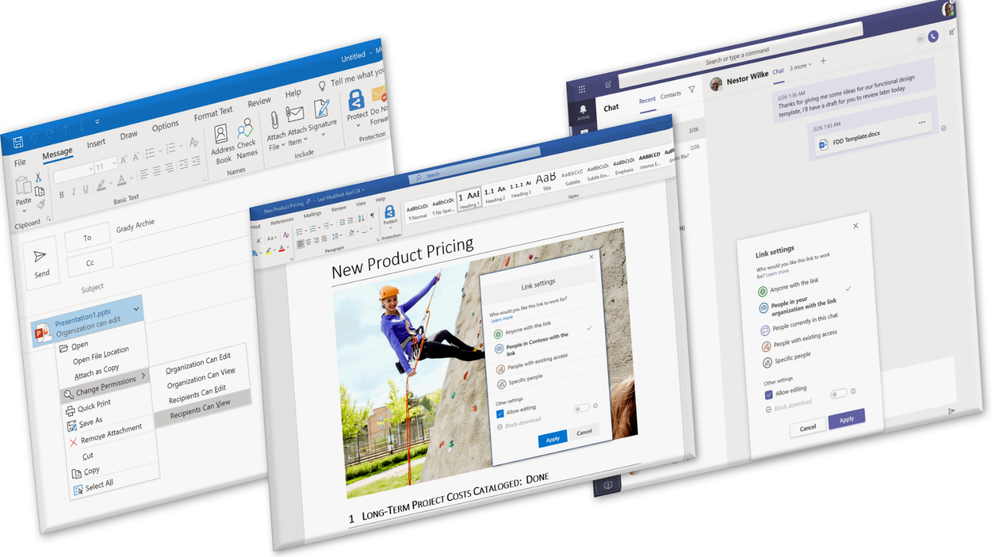This screenshot has height=557, width=999.
Task: Open the Message tab in Outlook ribbon
Action: (x=57, y=154)
